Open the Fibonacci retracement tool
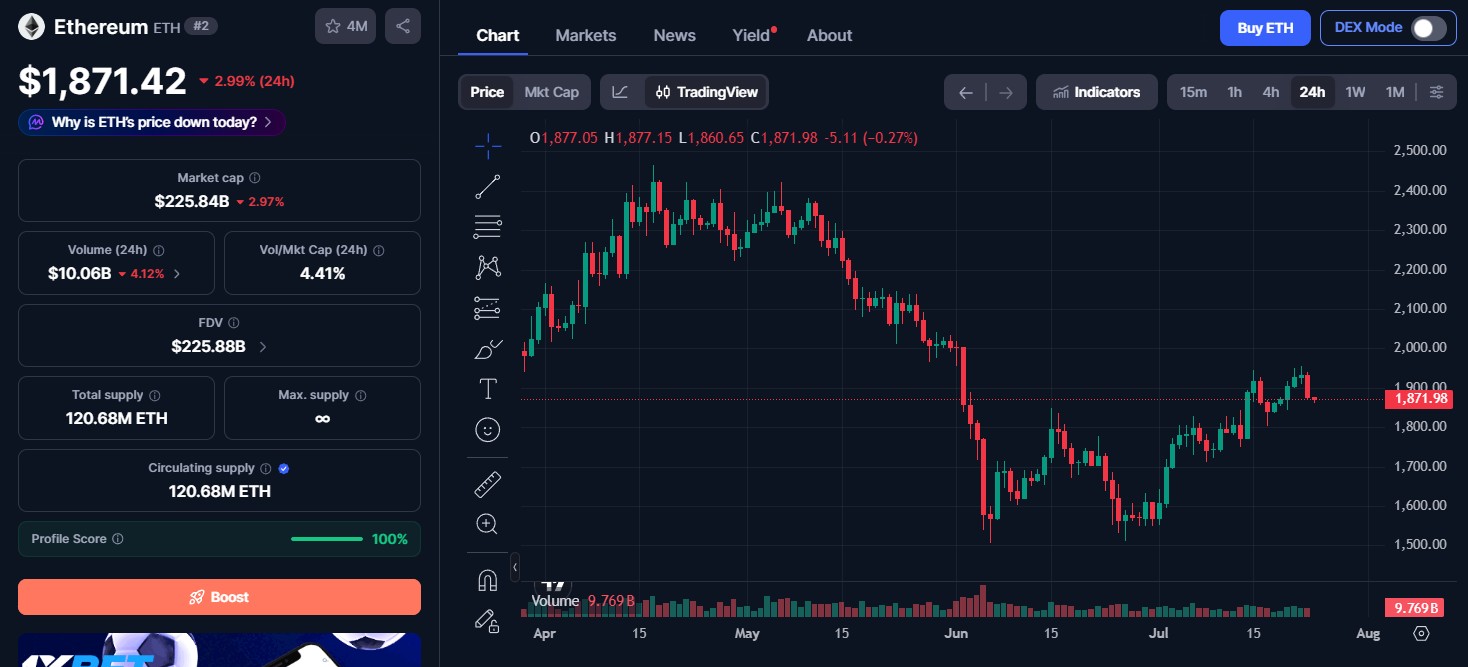Viewport: 1468px width, 667px height. (x=488, y=227)
